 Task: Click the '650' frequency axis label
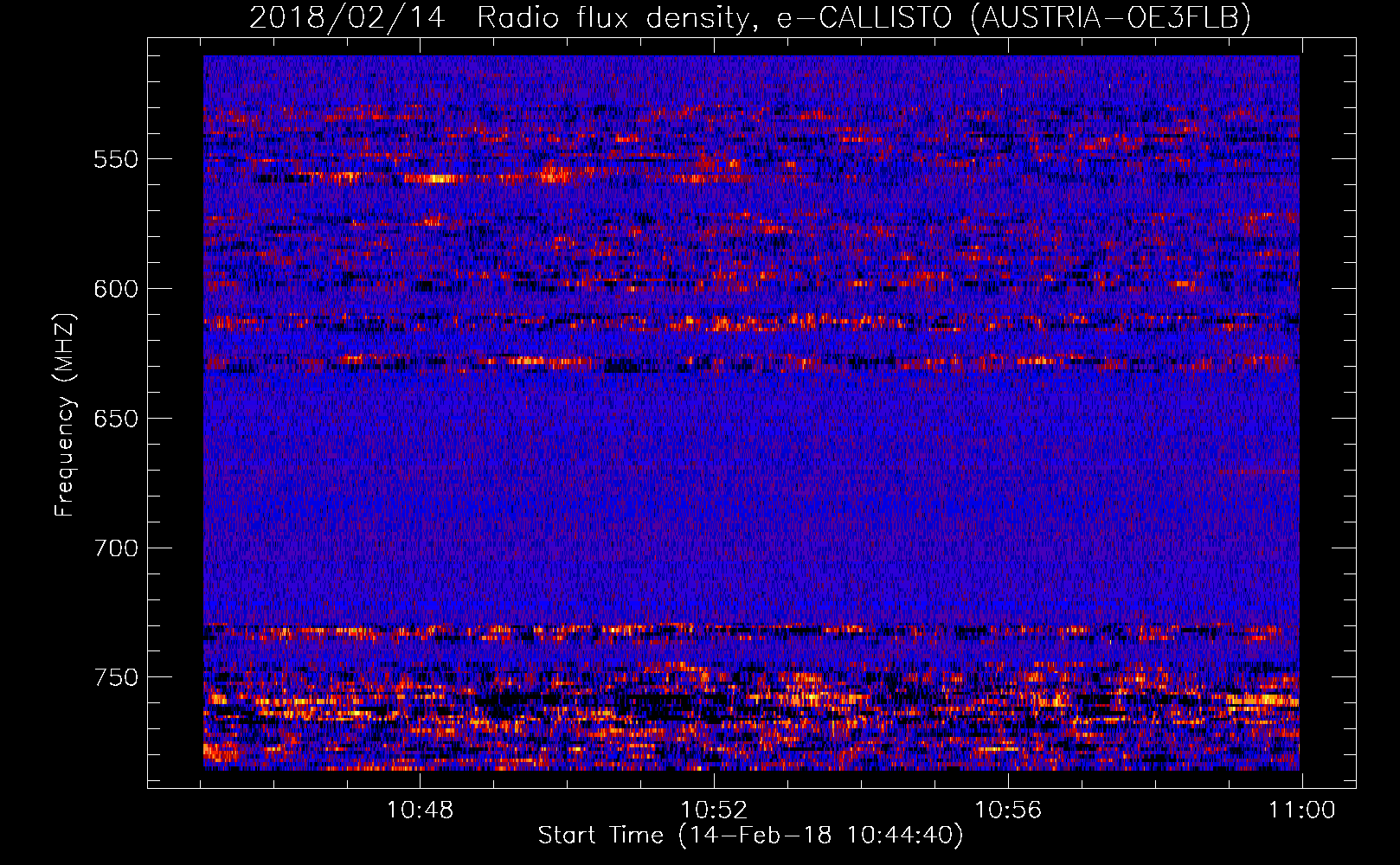(x=116, y=419)
